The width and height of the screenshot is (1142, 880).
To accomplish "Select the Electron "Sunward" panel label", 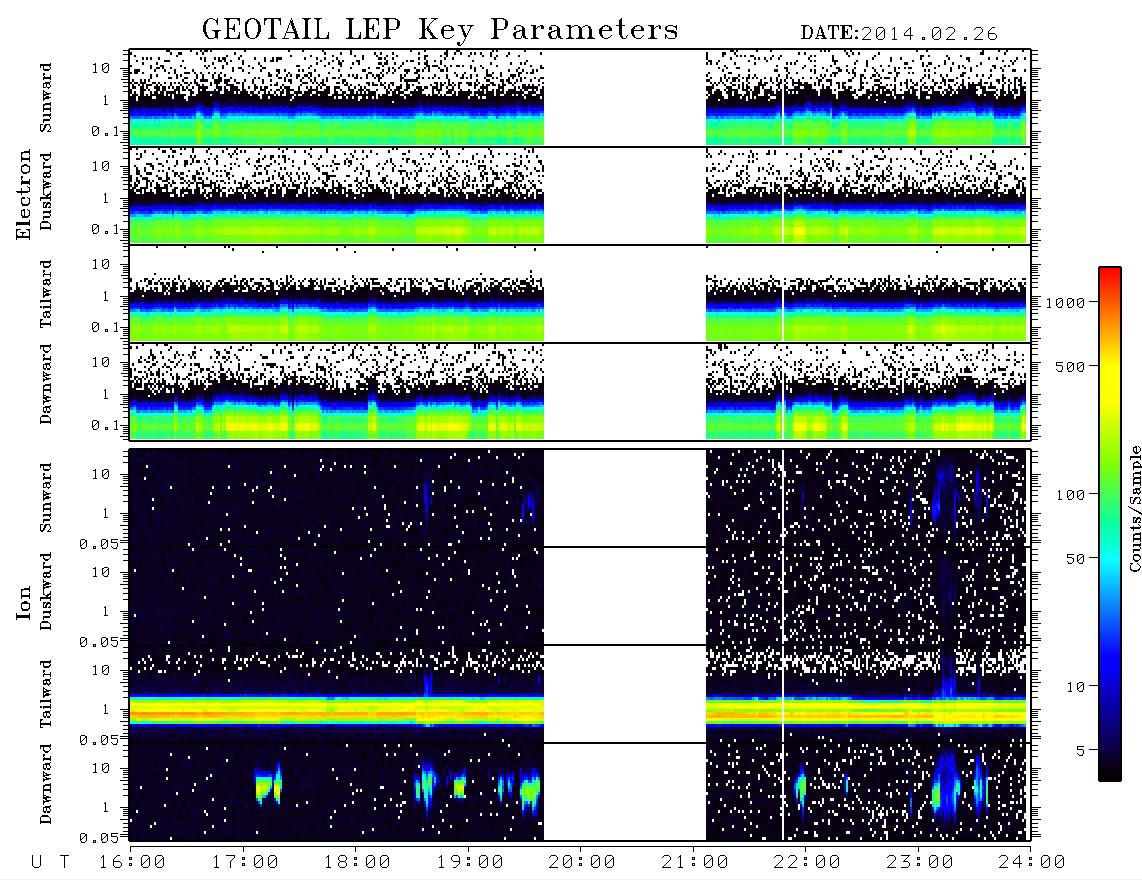I will coord(46,98).
